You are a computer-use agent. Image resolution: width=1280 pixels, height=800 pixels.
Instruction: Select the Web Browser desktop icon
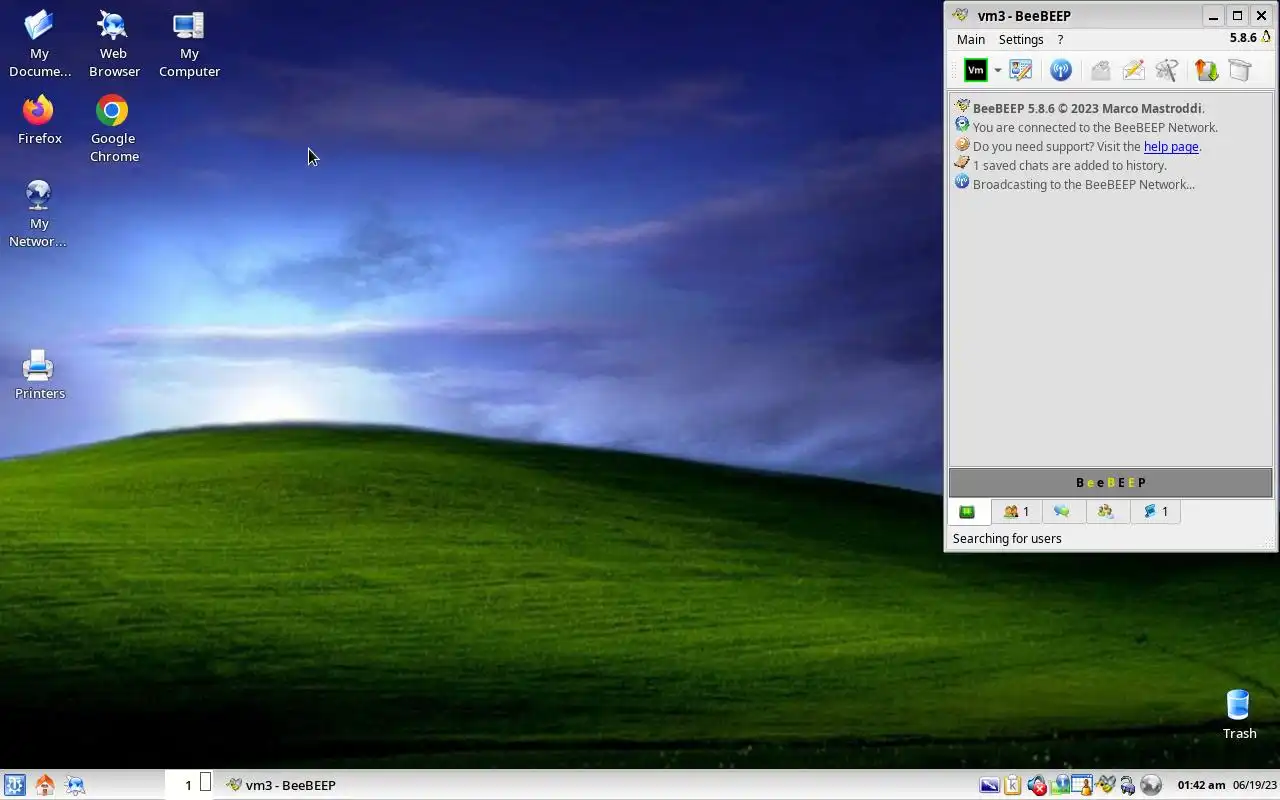pyautogui.click(x=113, y=44)
